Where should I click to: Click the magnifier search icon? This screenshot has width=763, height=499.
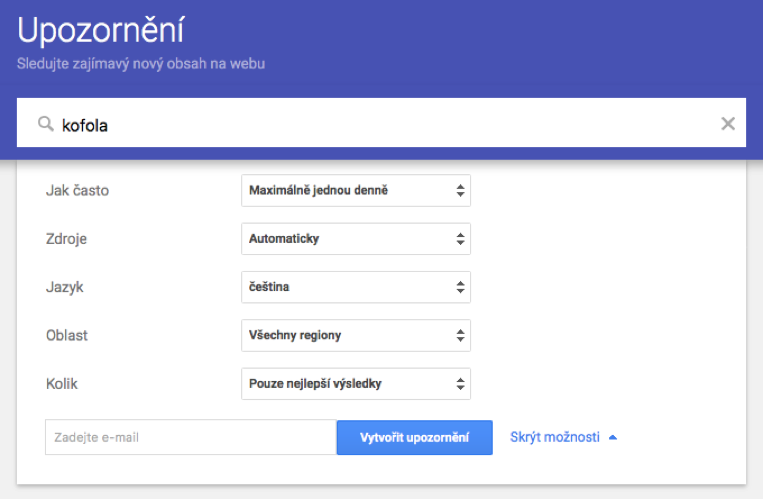click(x=45, y=124)
